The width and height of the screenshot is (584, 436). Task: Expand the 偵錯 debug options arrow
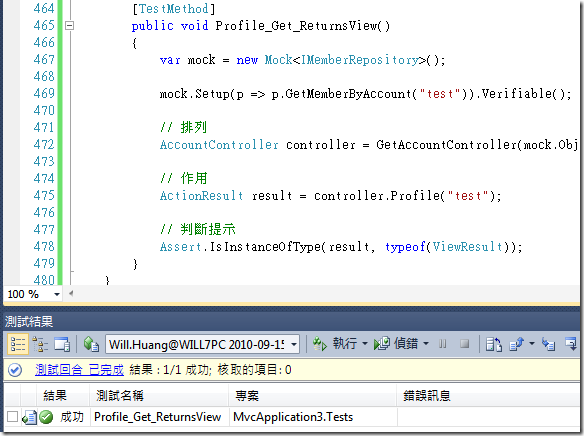point(426,344)
